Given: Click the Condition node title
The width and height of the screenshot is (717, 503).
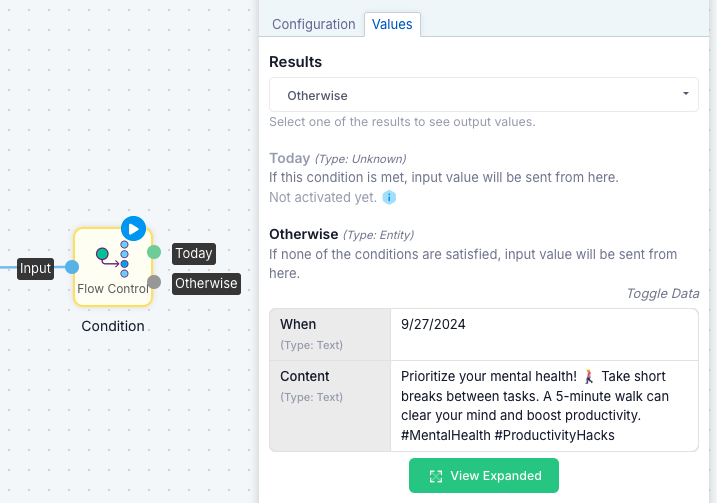Looking at the screenshot, I should coord(113,326).
